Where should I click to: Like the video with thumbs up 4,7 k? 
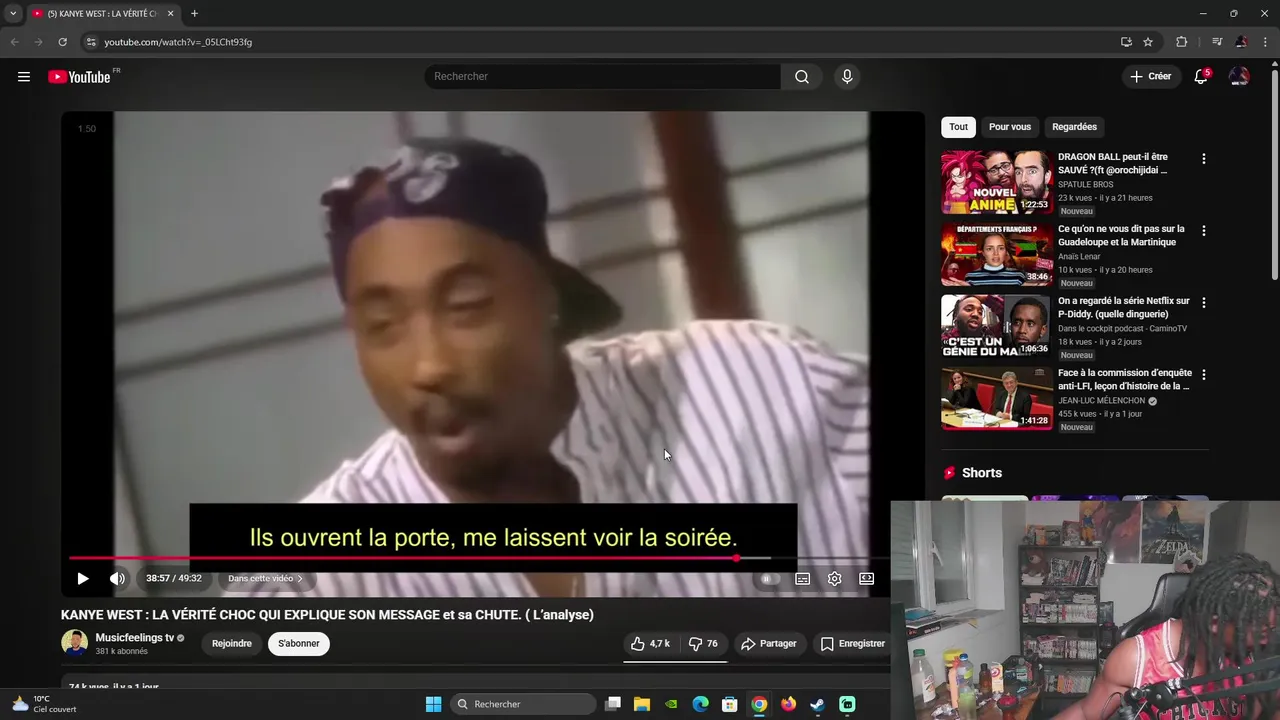(x=651, y=644)
